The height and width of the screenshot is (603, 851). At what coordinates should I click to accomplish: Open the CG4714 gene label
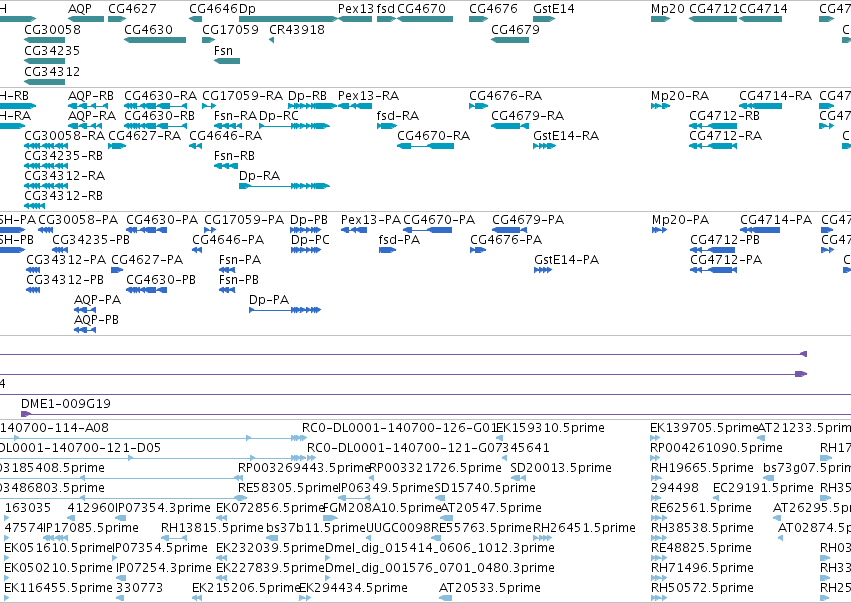763,9
